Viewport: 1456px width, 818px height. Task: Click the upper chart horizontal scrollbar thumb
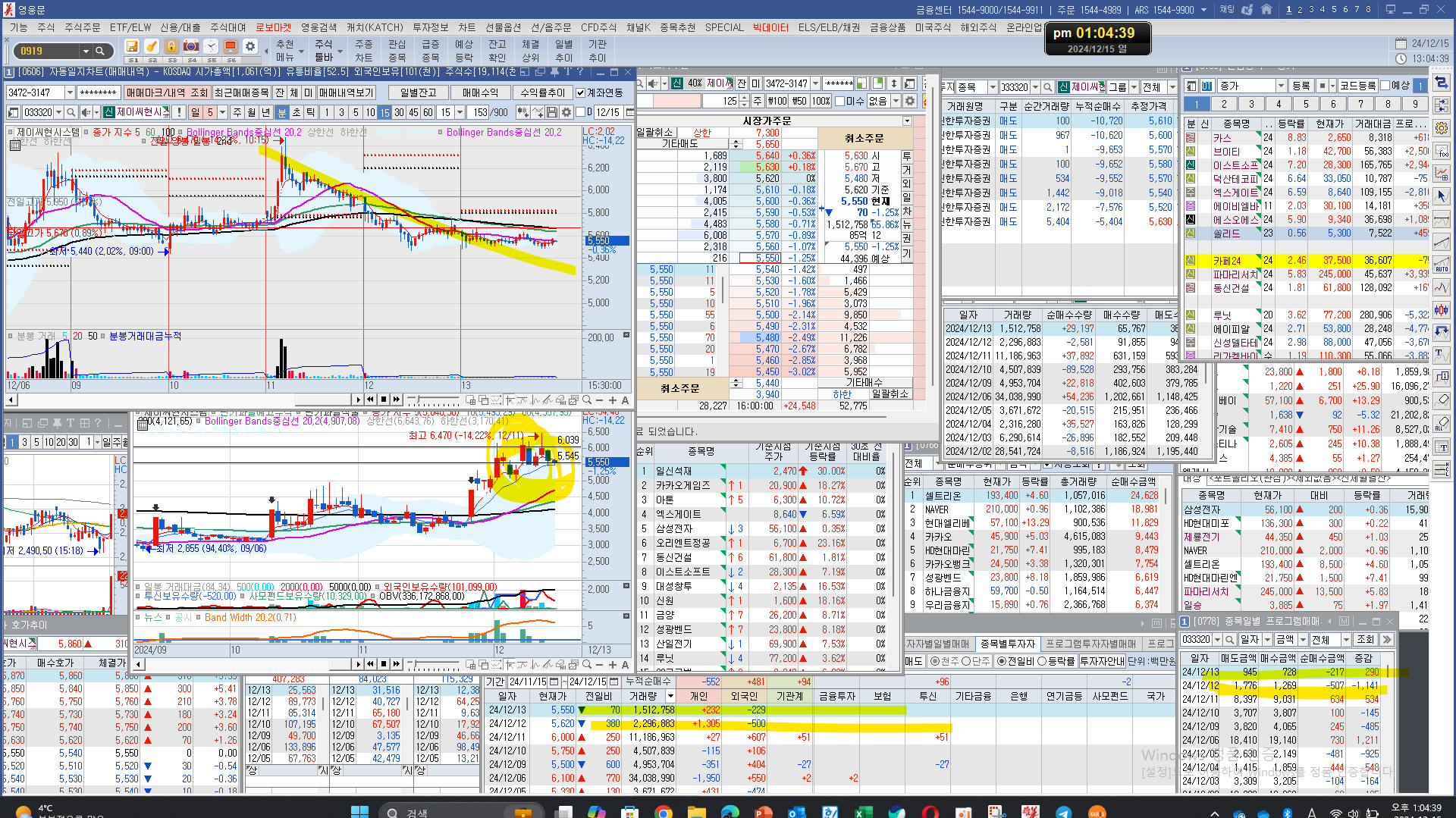coord(325,400)
